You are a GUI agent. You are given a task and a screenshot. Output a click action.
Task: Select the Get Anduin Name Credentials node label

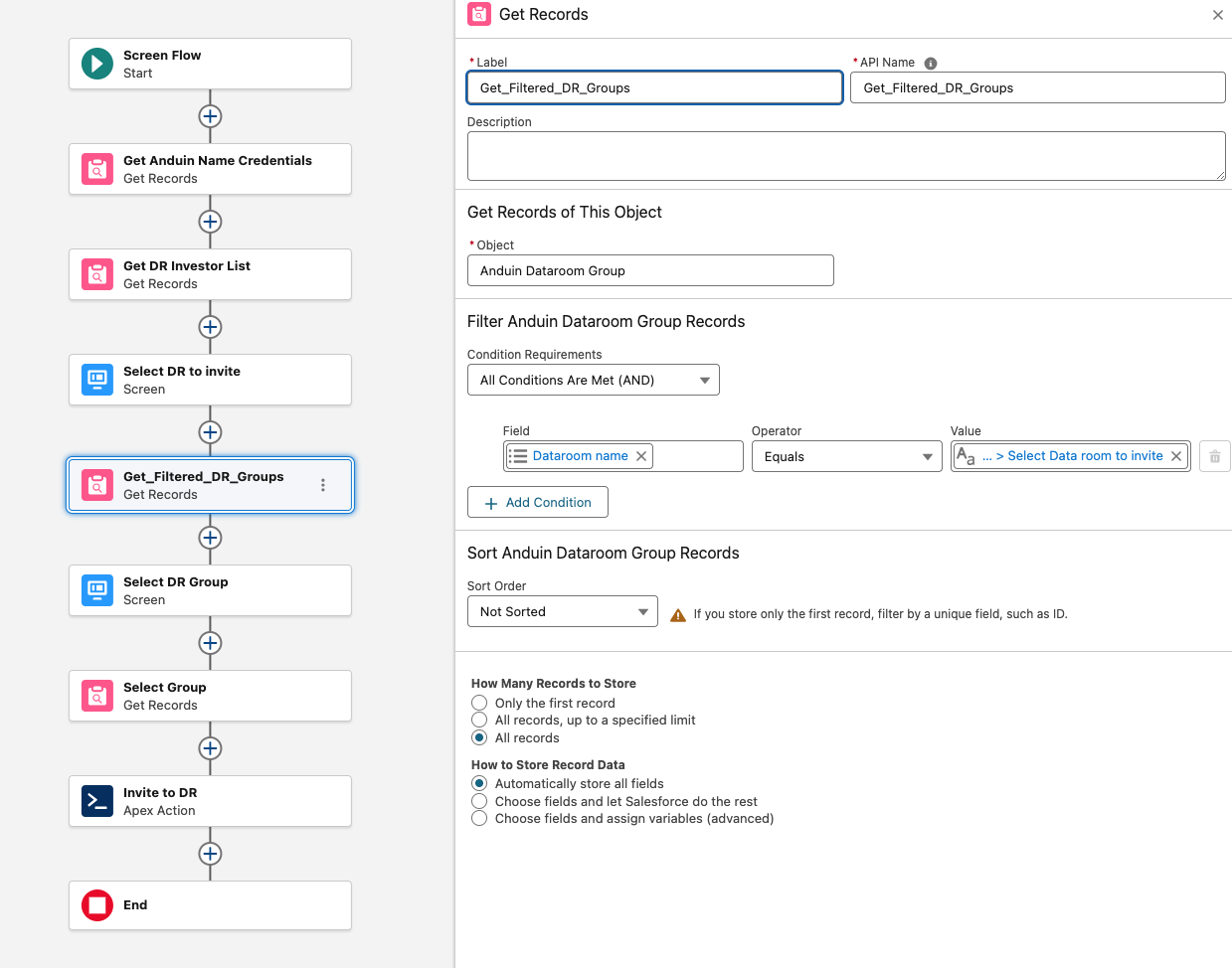(x=218, y=160)
